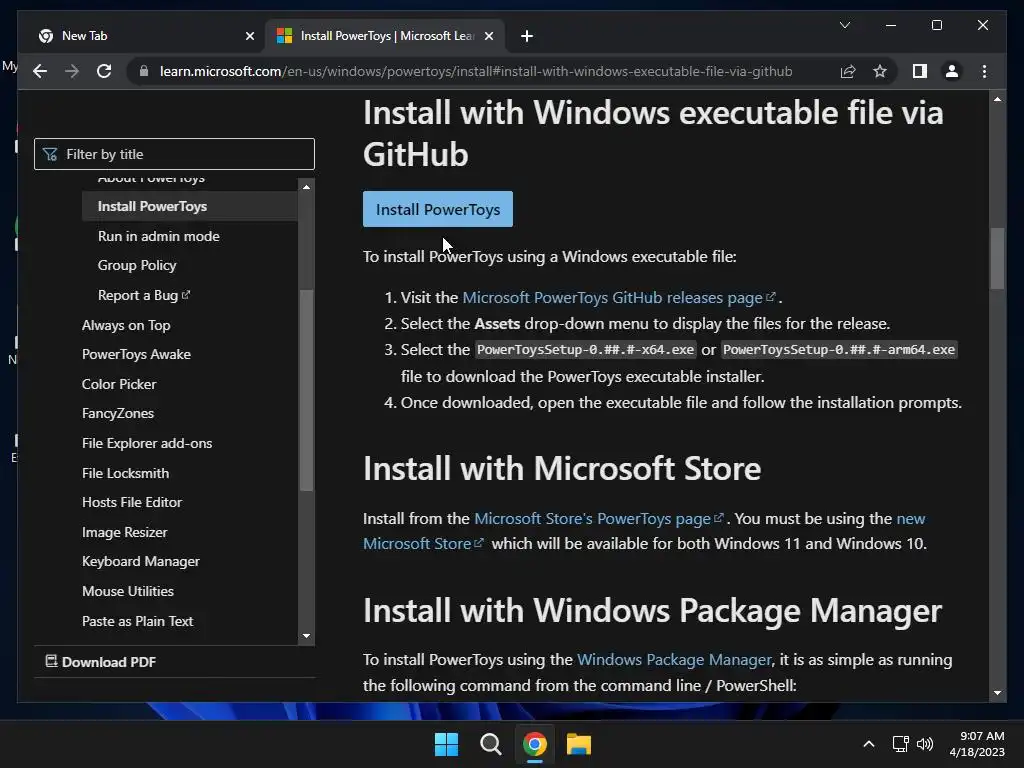
Task: Go back using the browser back arrow
Action: coord(40,71)
